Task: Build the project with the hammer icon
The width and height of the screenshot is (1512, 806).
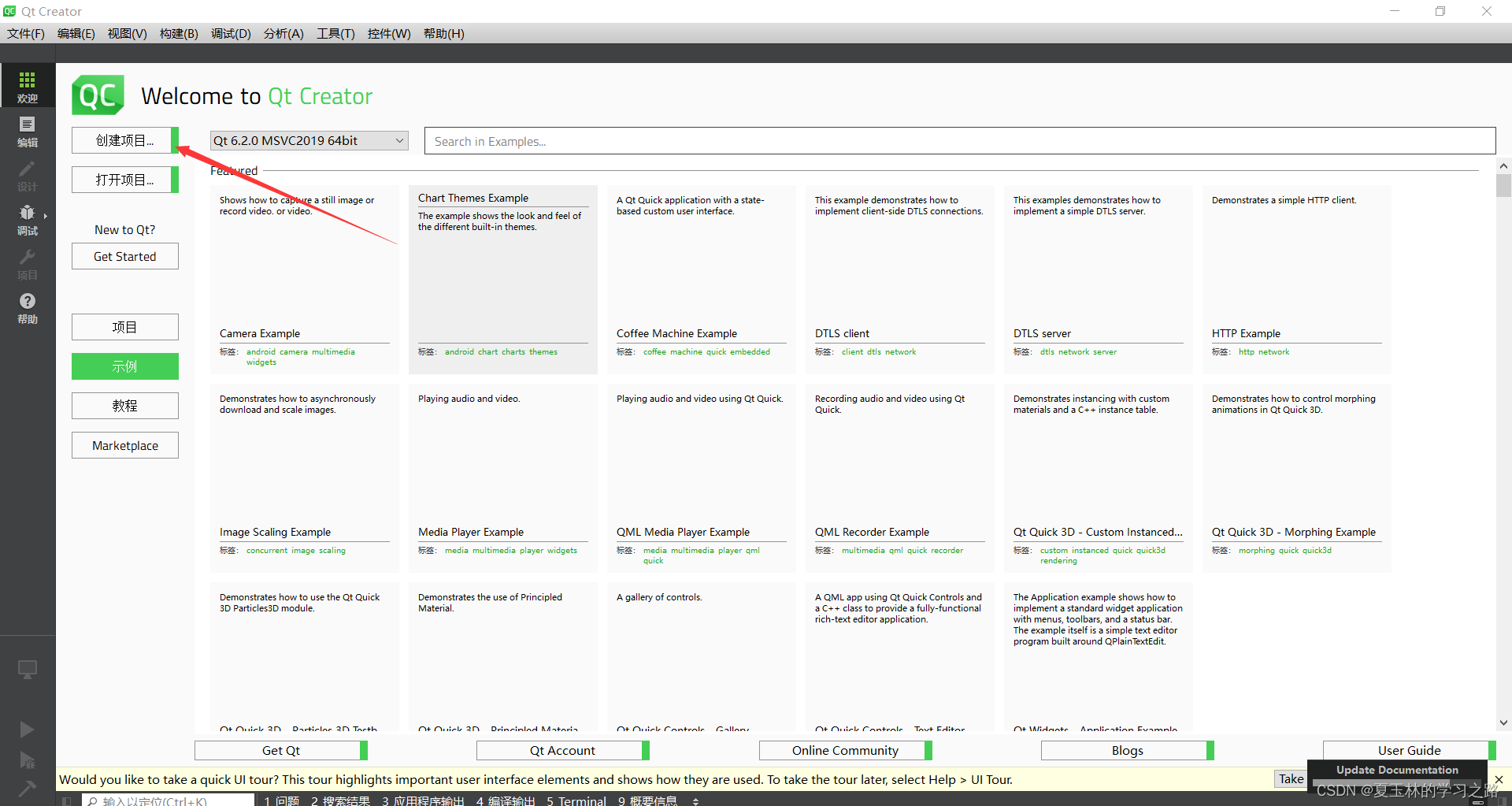Action: (27, 789)
